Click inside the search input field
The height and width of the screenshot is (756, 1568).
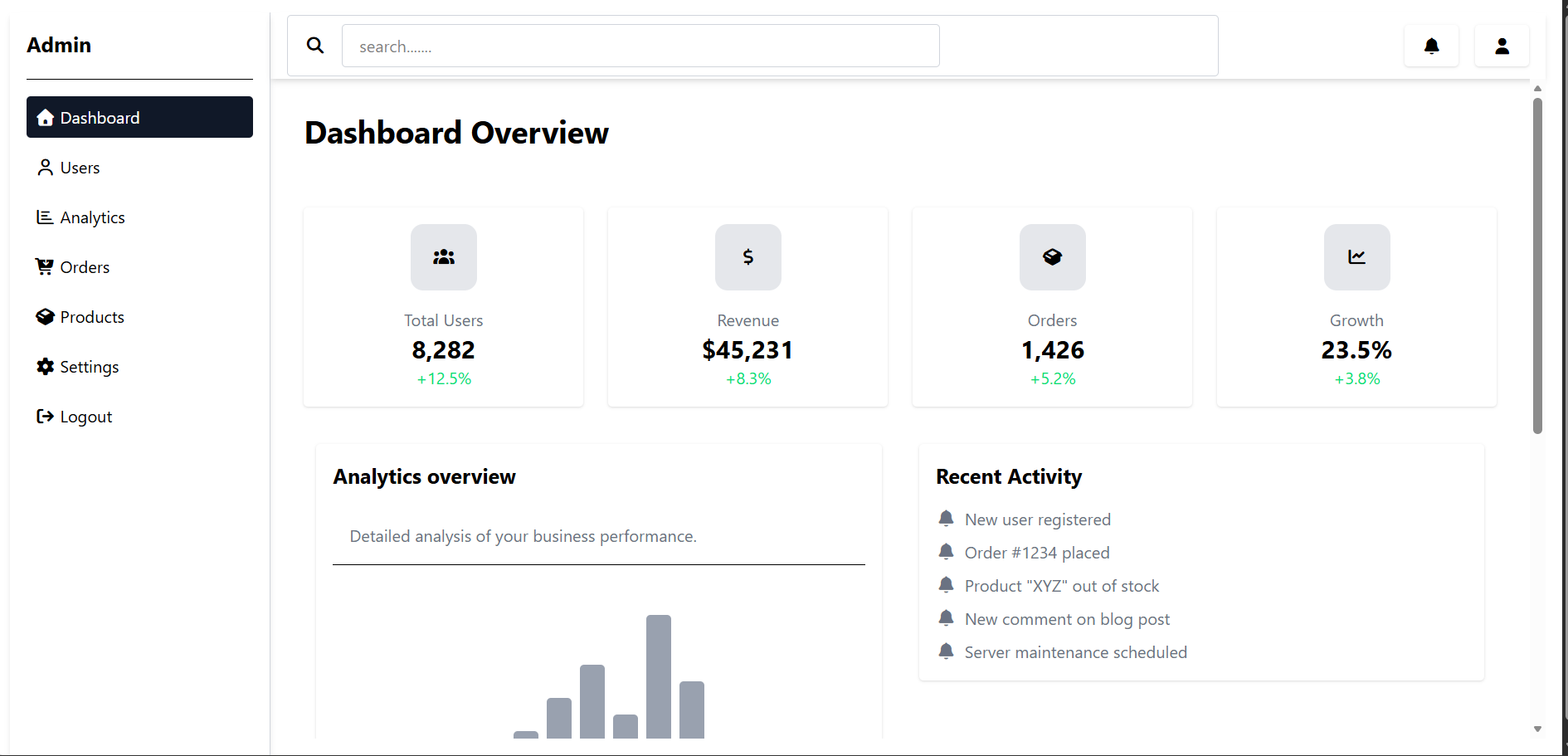tap(640, 46)
